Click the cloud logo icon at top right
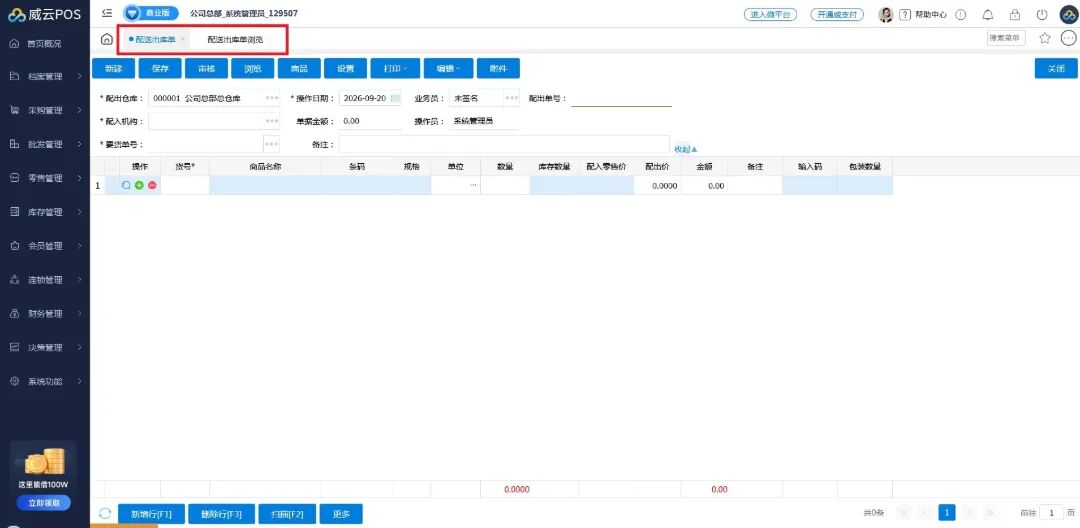The width and height of the screenshot is (1080, 528). tap(1068, 14)
